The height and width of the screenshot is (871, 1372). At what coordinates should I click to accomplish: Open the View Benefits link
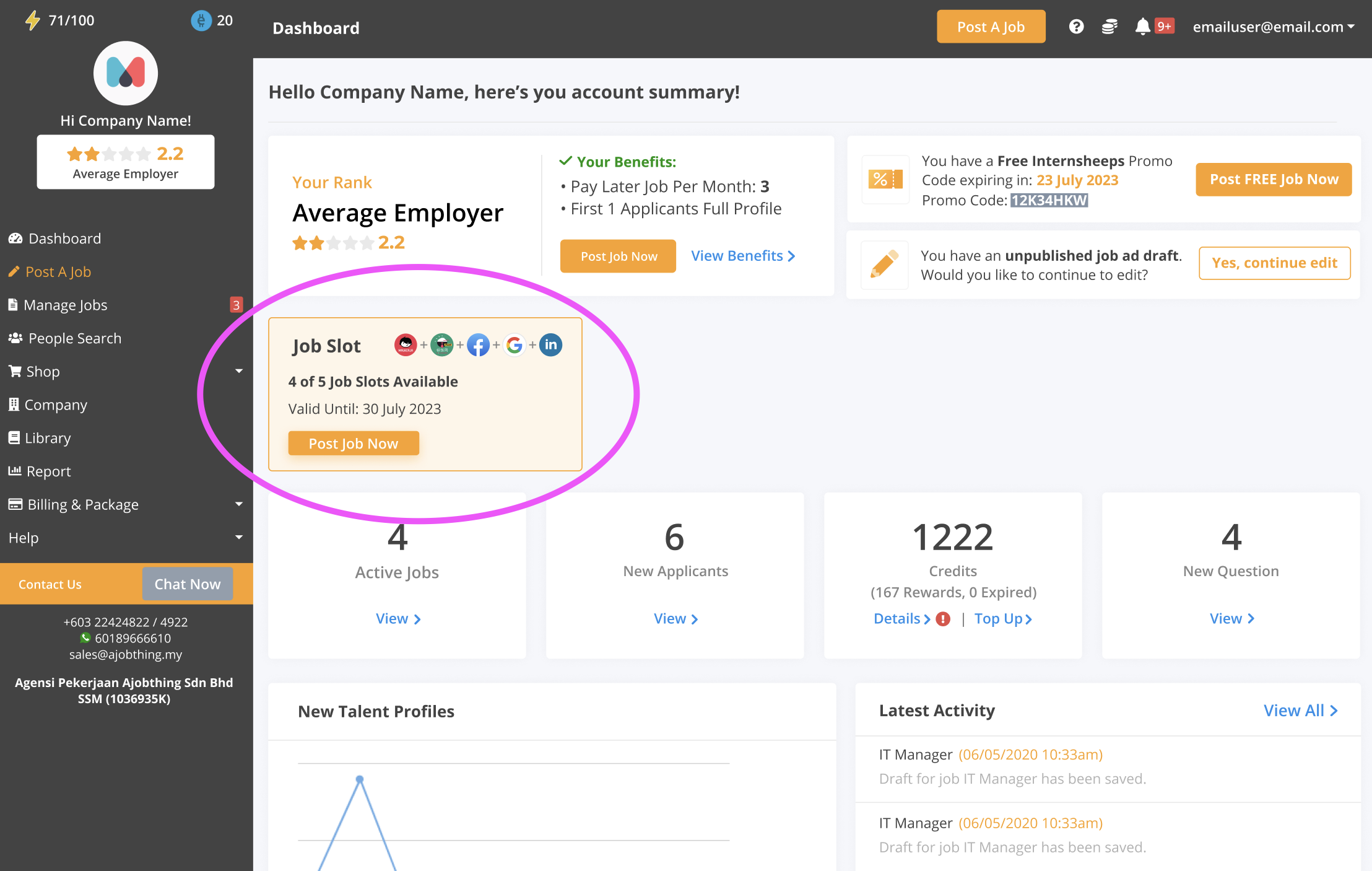pyautogui.click(x=743, y=256)
